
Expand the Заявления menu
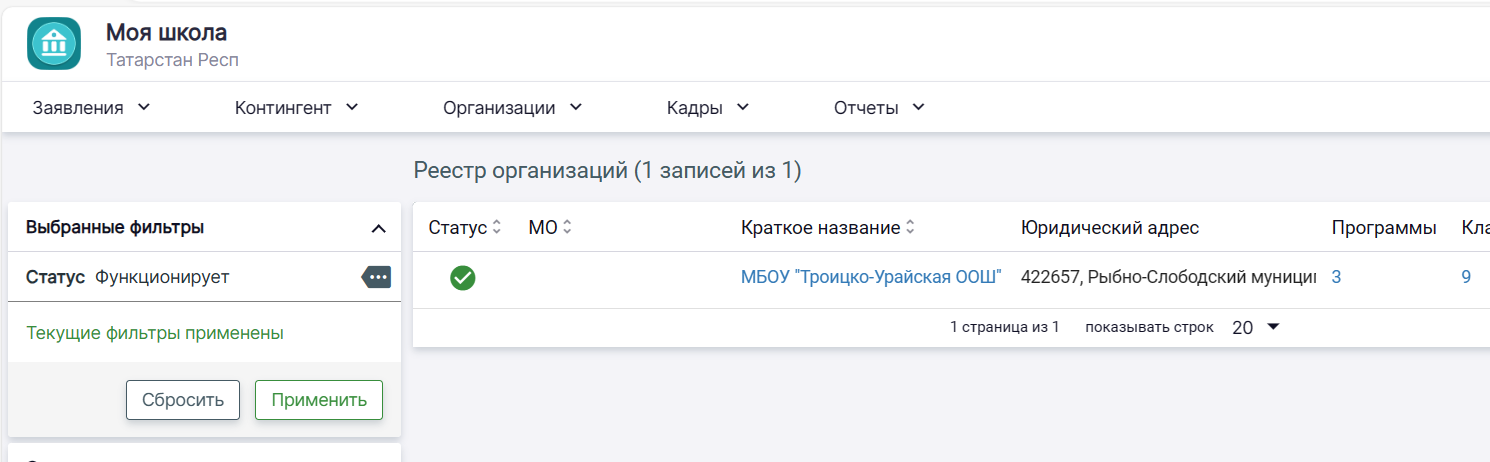click(x=91, y=108)
